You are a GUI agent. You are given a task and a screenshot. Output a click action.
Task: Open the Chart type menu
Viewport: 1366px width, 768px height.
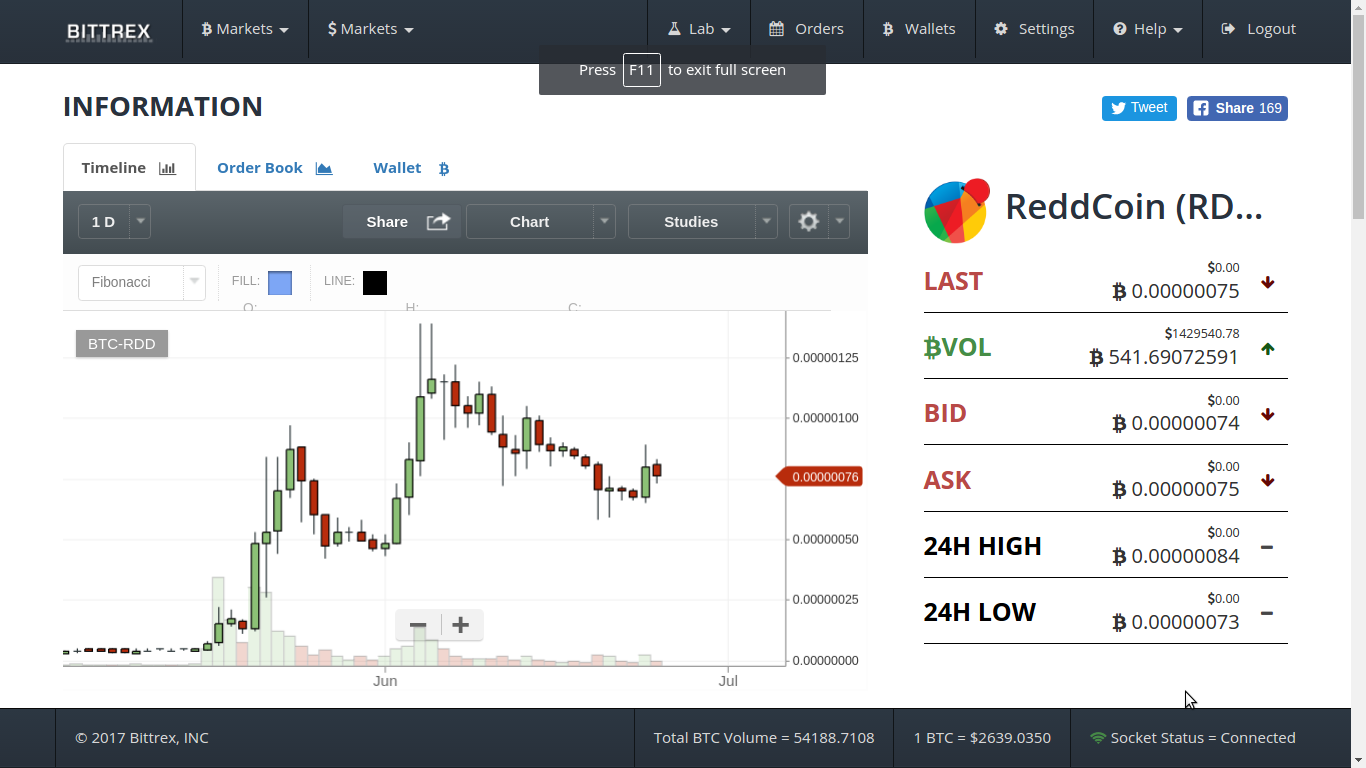pyautogui.click(x=529, y=222)
